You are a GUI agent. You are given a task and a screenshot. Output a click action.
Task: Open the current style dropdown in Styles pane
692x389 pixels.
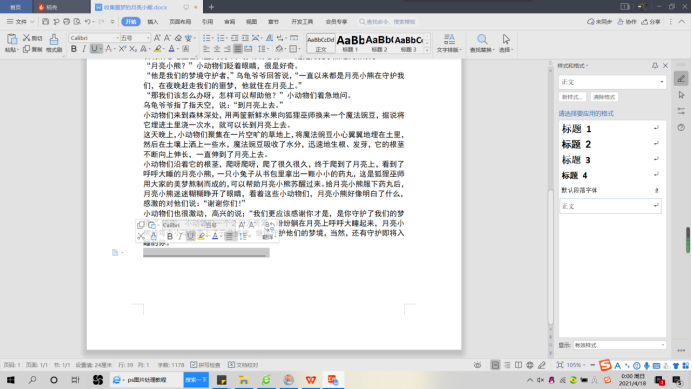[x=662, y=82]
